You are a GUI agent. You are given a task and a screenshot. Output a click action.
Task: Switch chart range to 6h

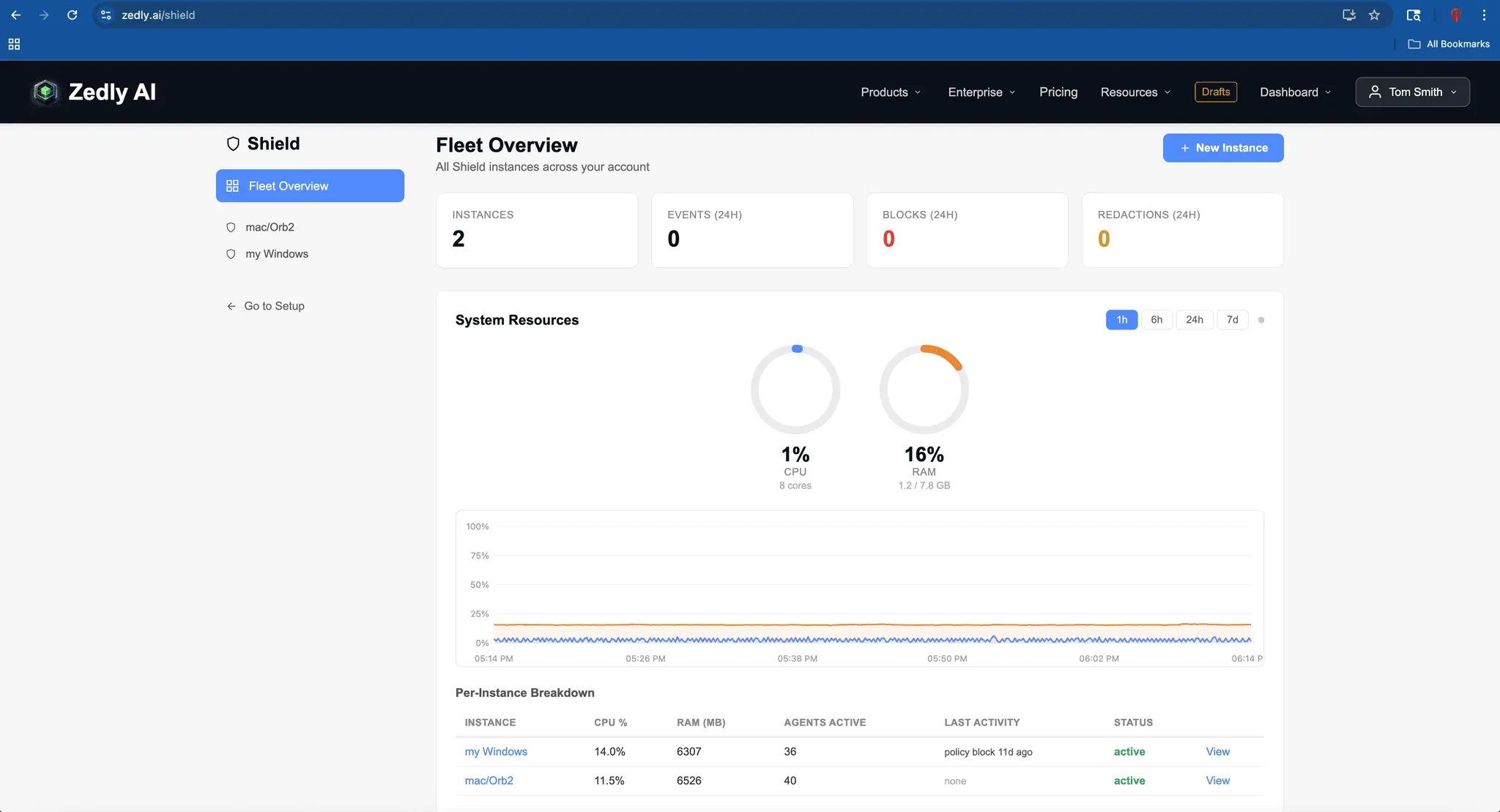(x=1156, y=320)
